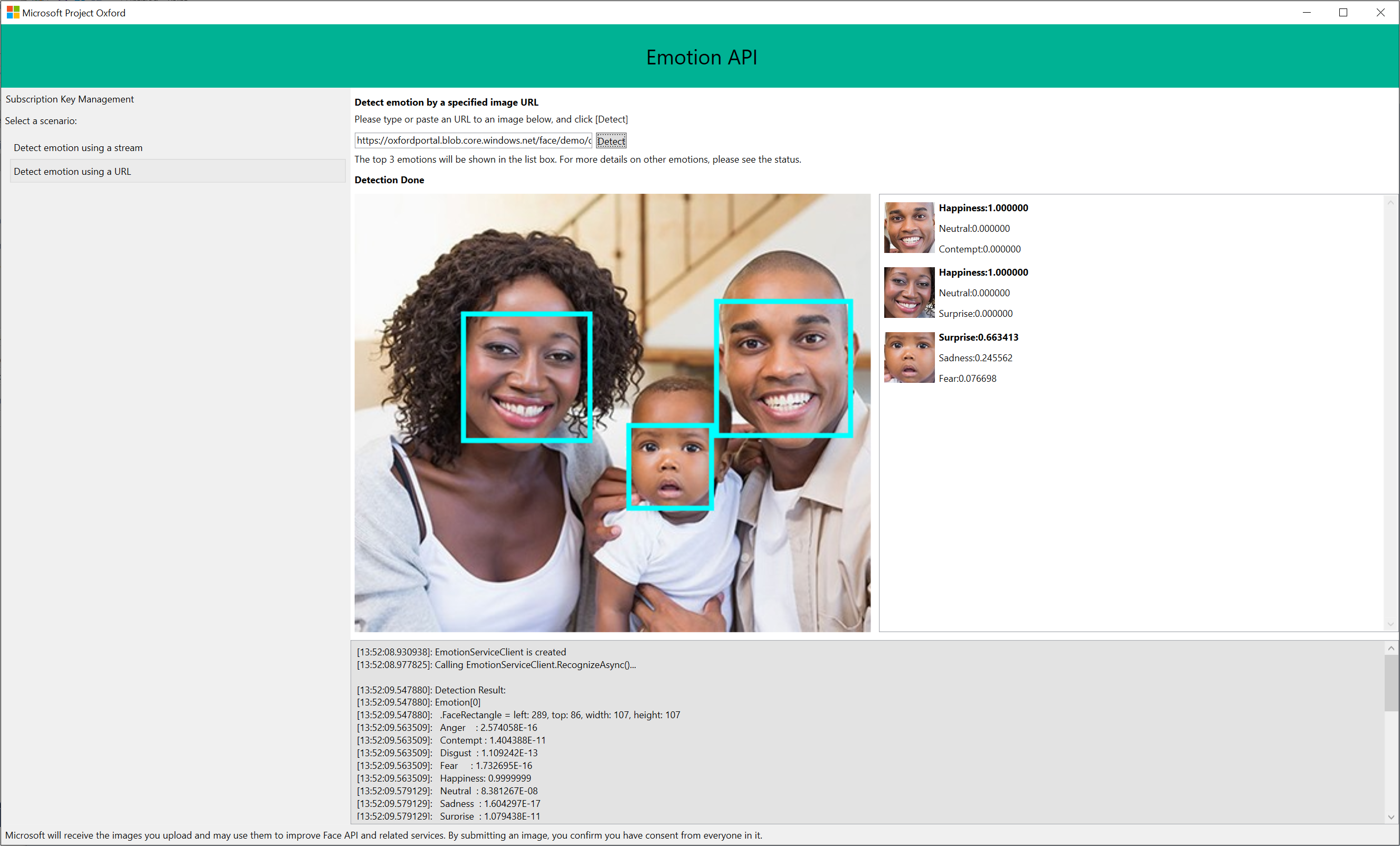Open Subscription Key Management
The height and width of the screenshot is (846, 1400).
70,99
